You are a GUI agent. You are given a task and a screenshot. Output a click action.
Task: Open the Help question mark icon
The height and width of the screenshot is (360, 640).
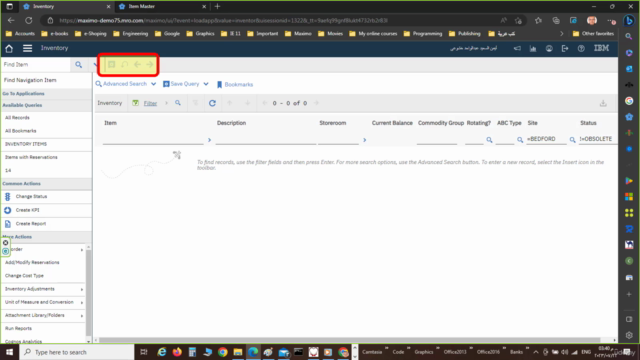581,49
